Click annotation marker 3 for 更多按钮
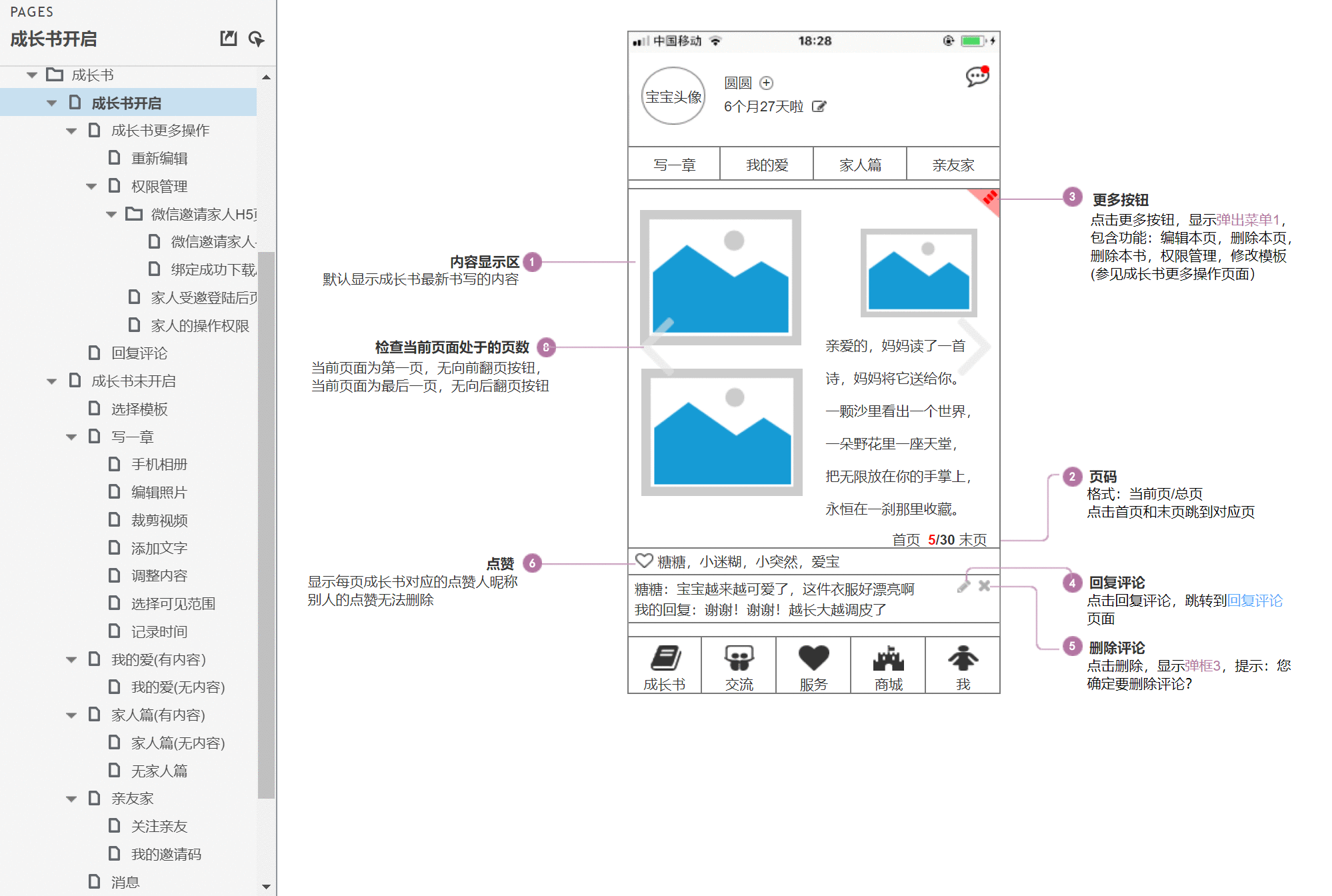This screenshot has height=896, width=1332. (1072, 197)
